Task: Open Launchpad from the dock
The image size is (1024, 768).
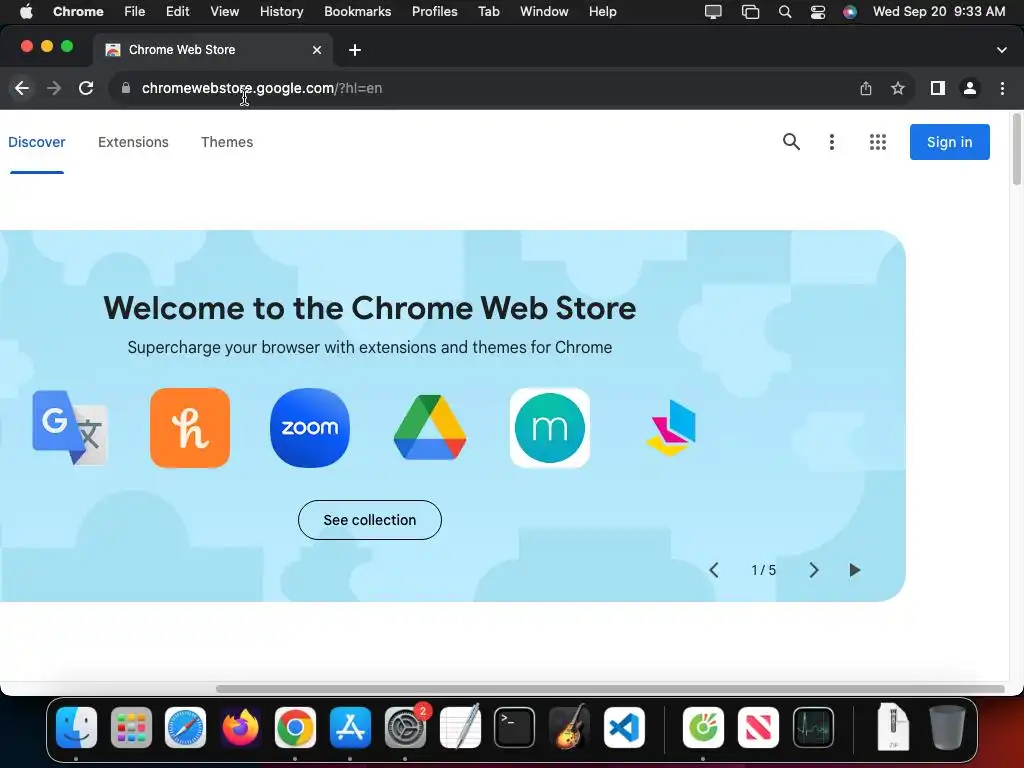Action: 131,727
